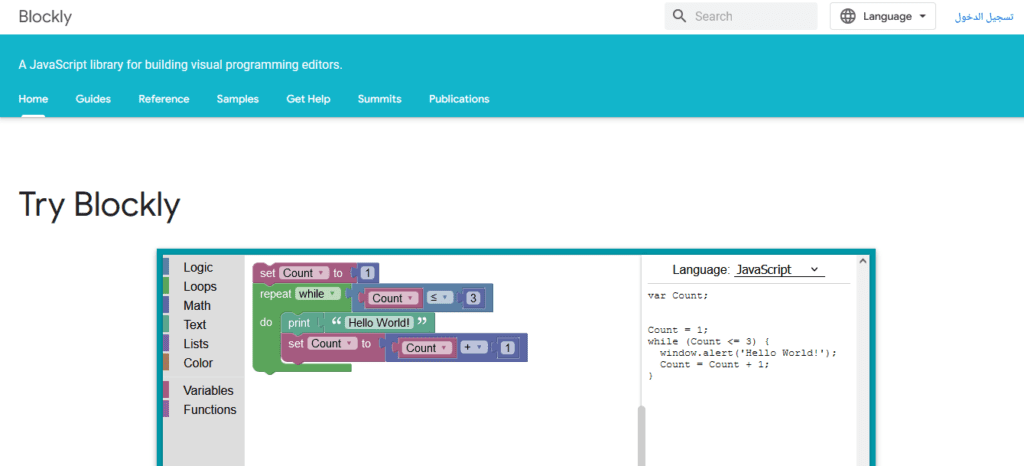This screenshot has width=1024, height=466.
Task: Focus the Search input field
Action: pyautogui.click(x=741, y=16)
